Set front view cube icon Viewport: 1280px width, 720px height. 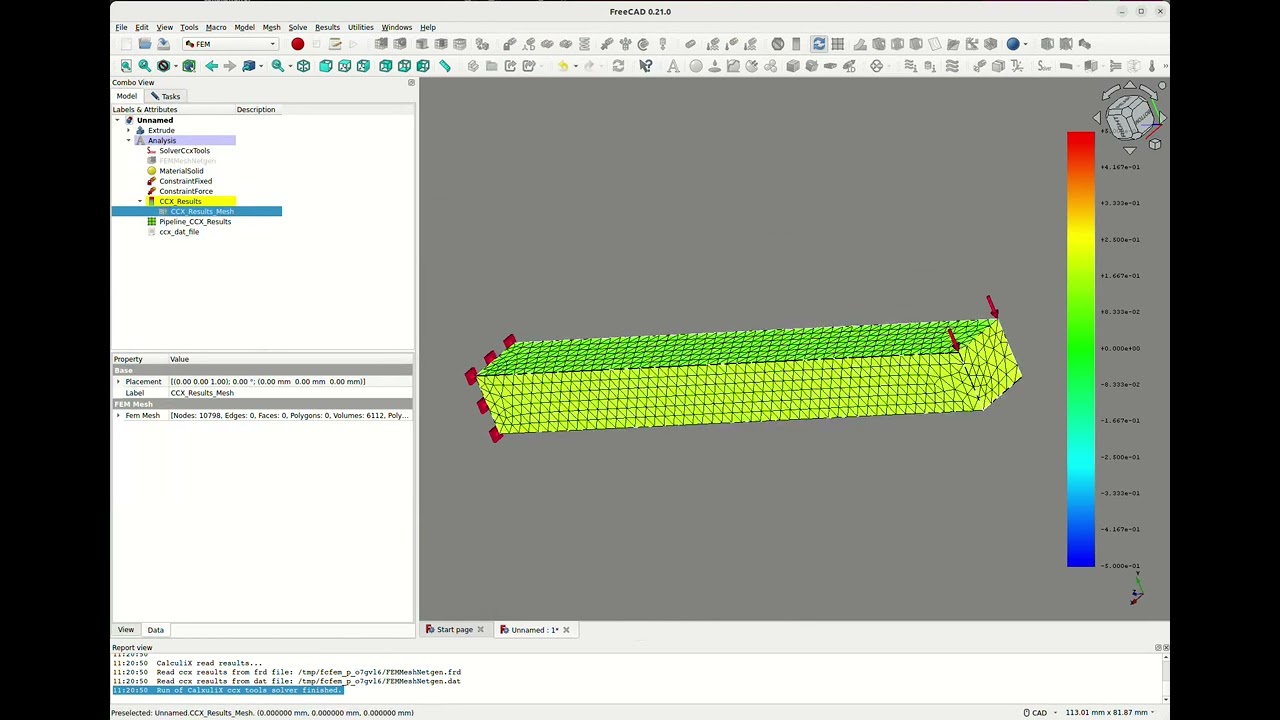(326, 66)
